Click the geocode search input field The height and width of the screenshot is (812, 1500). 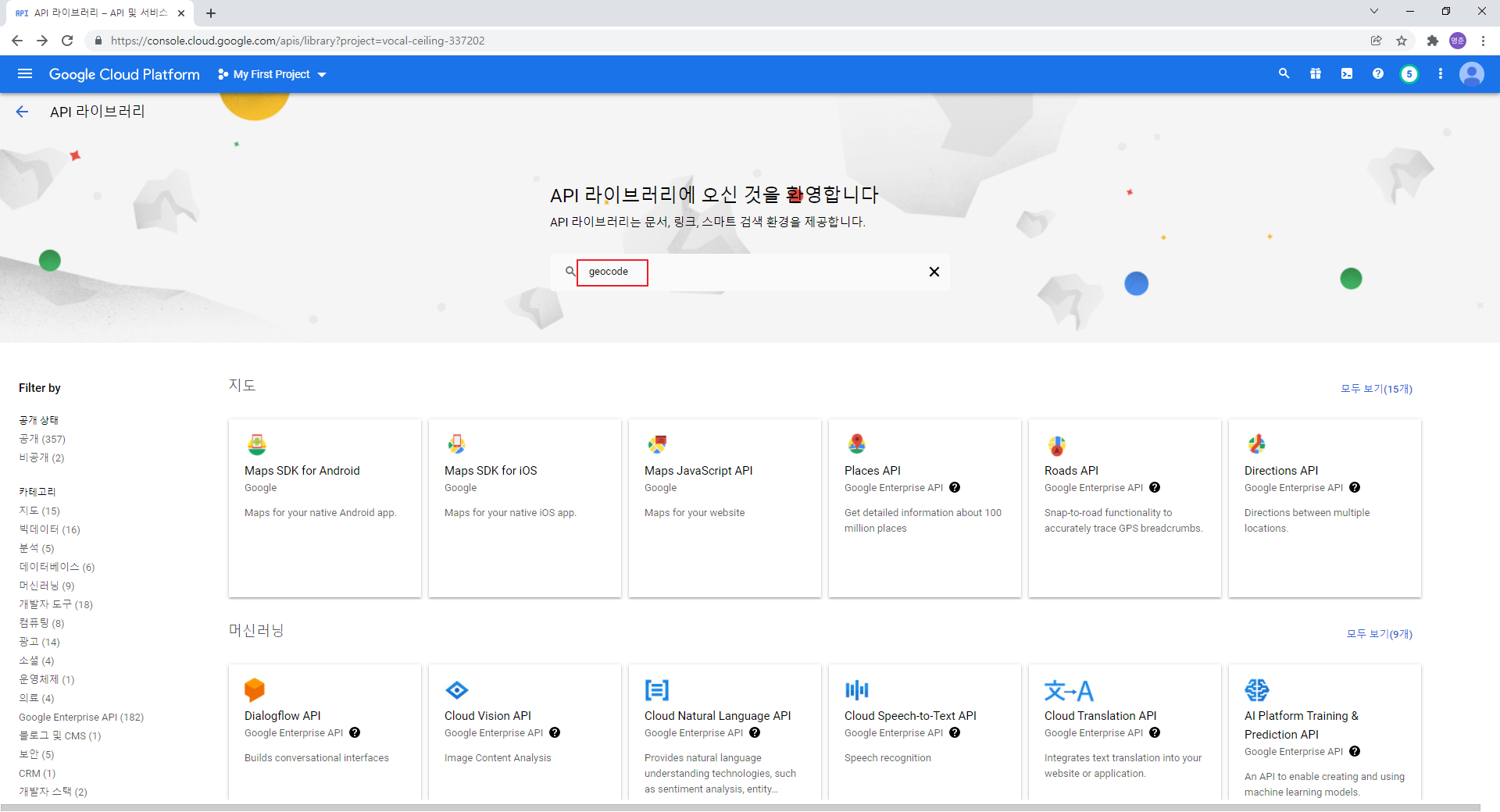(750, 272)
